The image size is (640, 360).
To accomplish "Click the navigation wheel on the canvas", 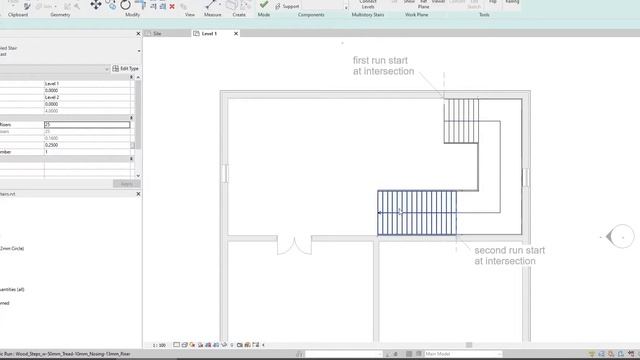I will [x=620, y=236].
